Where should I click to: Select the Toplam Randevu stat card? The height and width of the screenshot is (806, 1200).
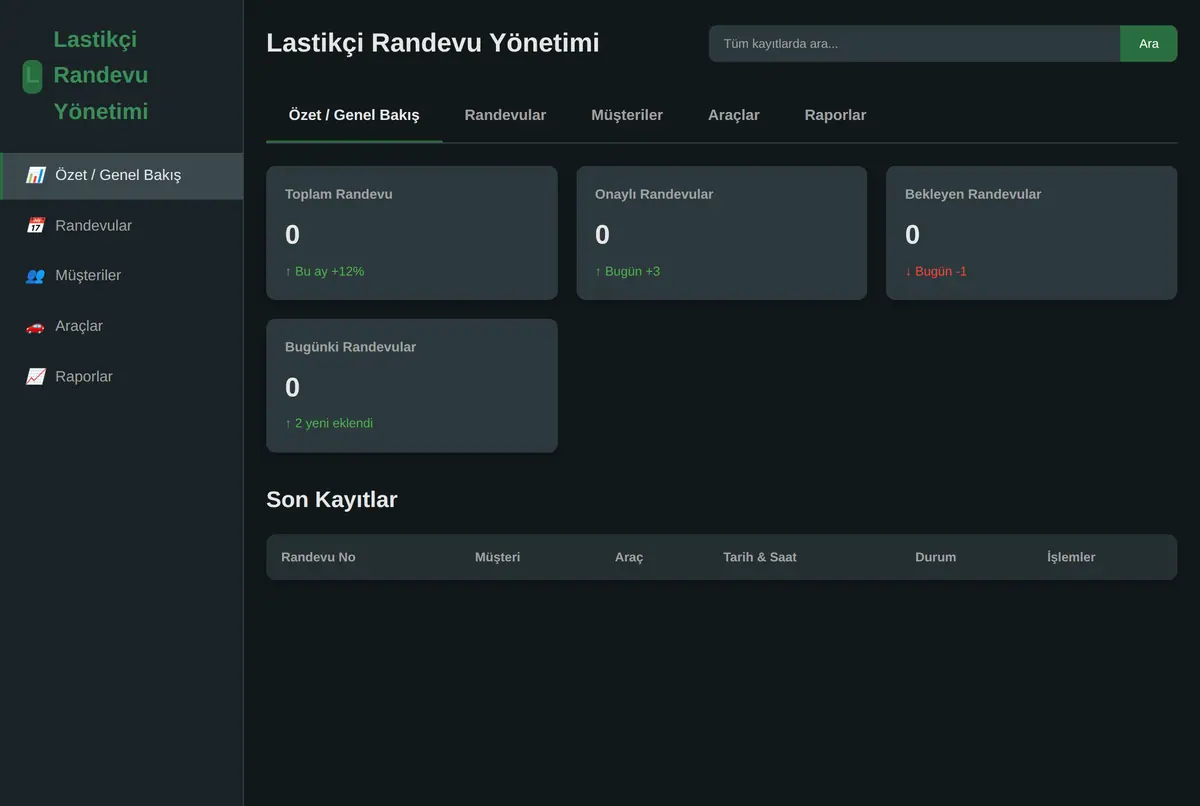pos(412,233)
